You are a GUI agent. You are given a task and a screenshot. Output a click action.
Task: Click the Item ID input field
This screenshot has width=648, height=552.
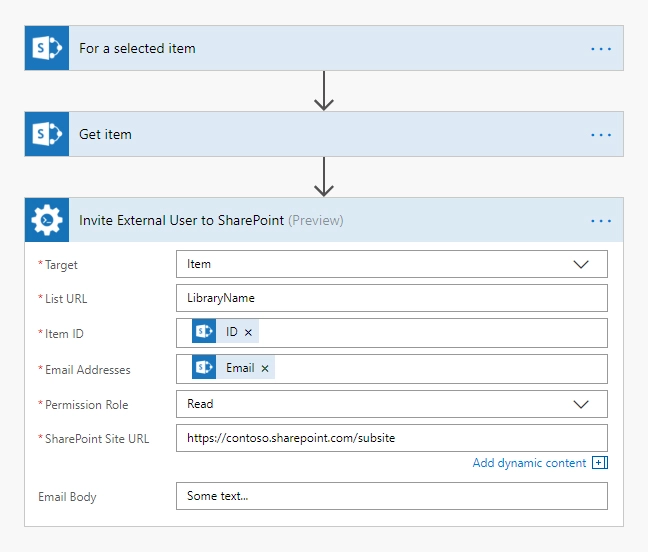coord(392,333)
